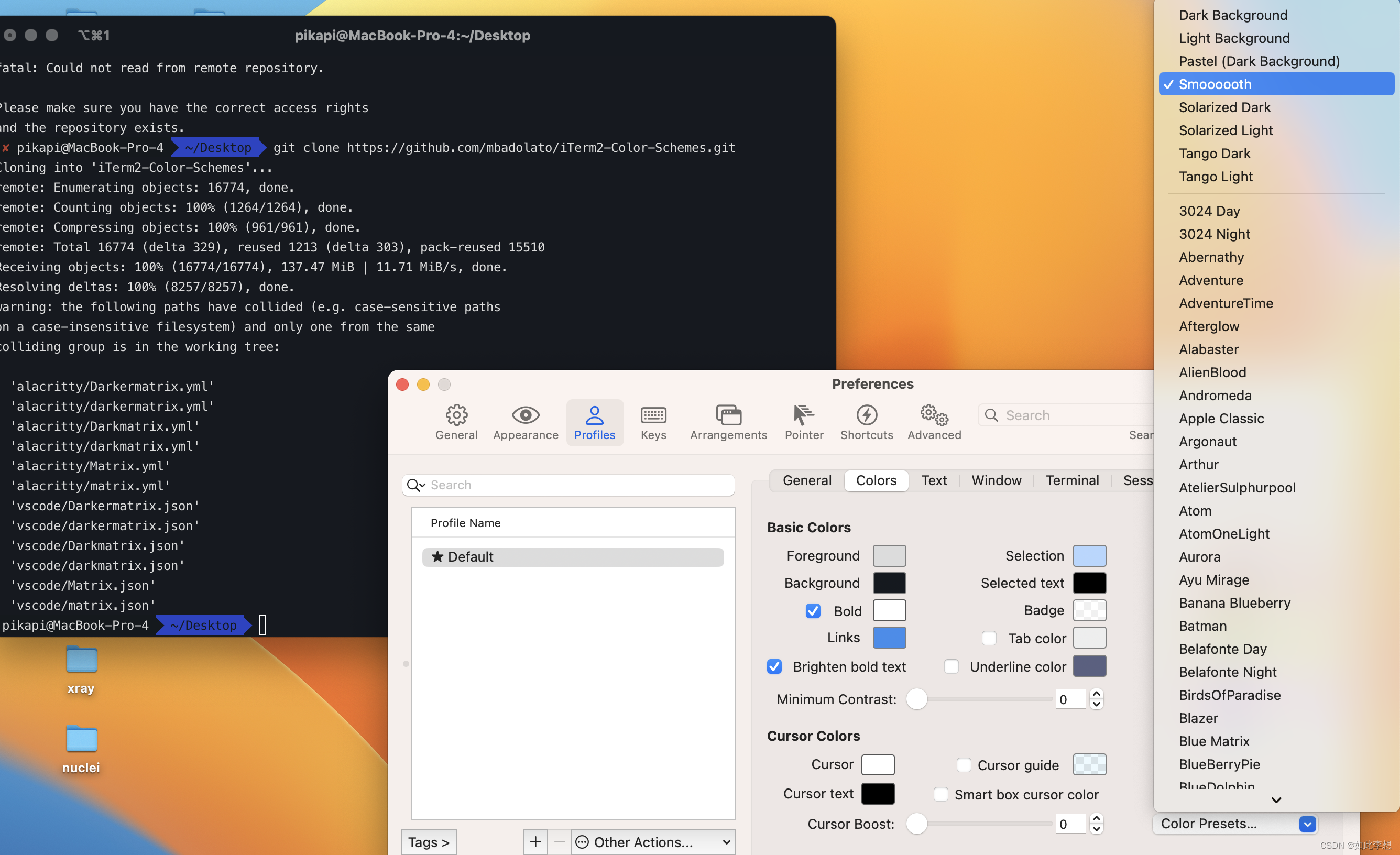
Task: Open the Selection color swatch
Action: click(x=1089, y=555)
